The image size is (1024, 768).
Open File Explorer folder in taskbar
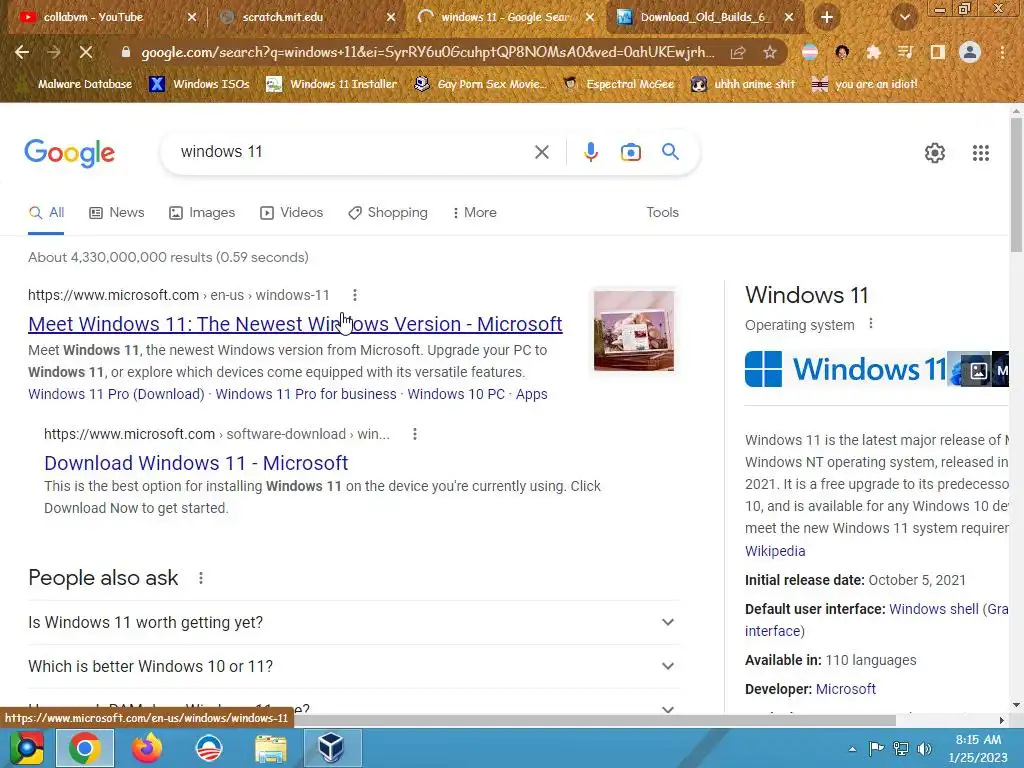(x=271, y=748)
